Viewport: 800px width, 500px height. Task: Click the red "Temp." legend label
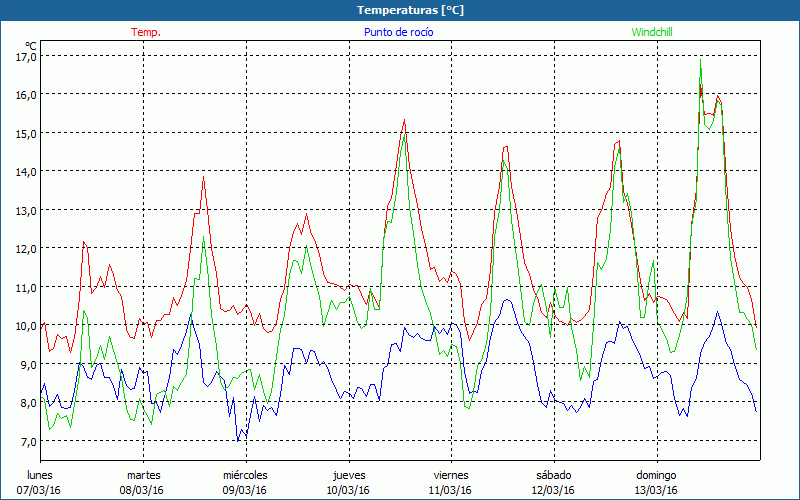click(x=146, y=32)
